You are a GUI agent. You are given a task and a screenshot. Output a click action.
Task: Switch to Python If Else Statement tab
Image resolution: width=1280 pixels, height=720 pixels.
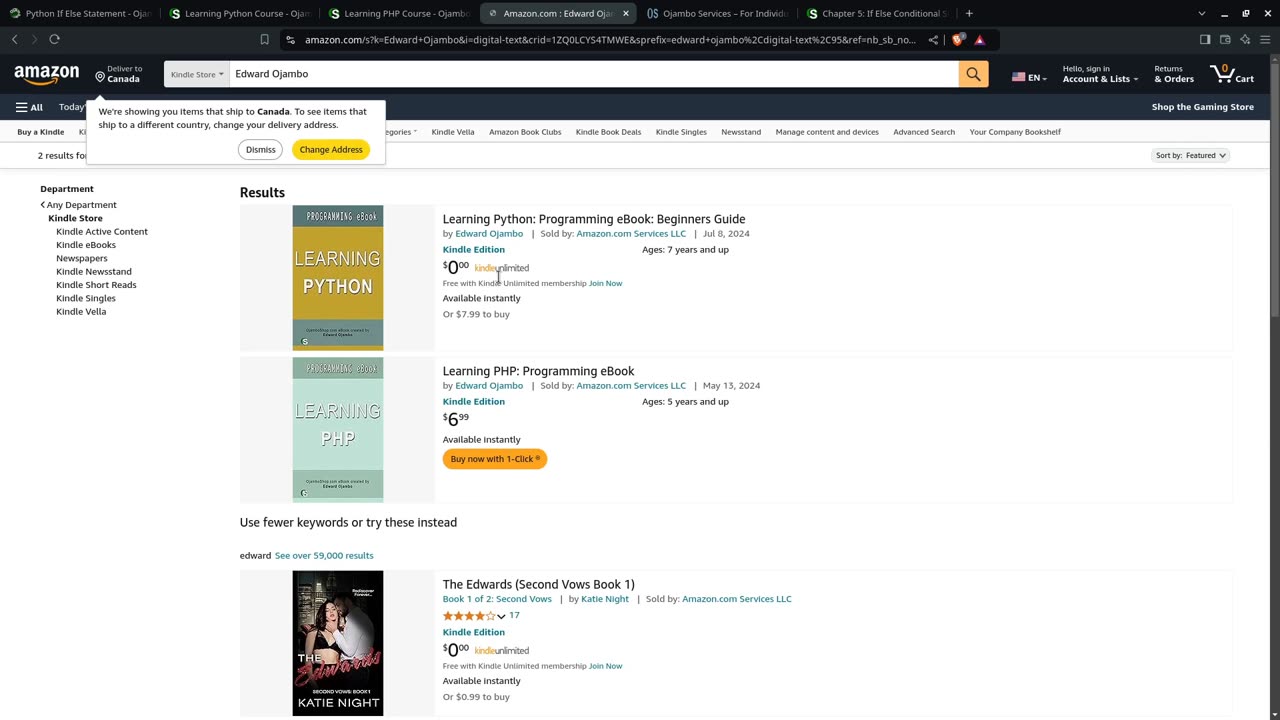tap(80, 13)
